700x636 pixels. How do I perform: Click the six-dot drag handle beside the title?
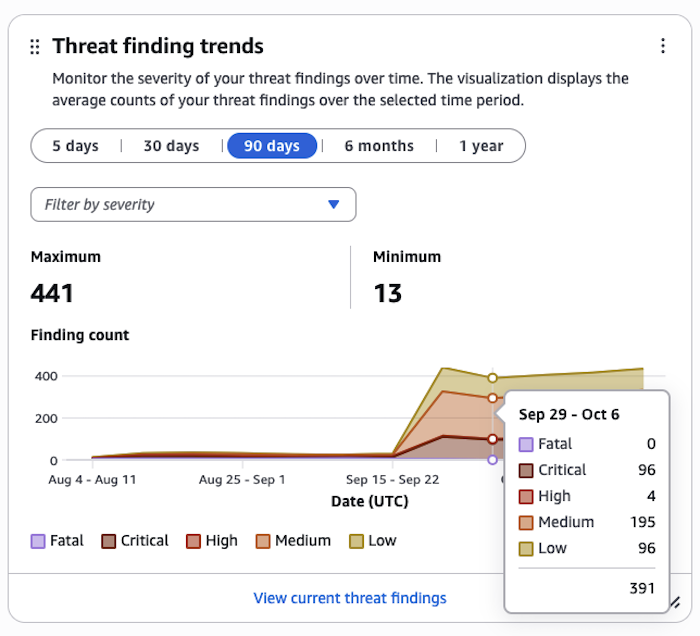tap(35, 47)
